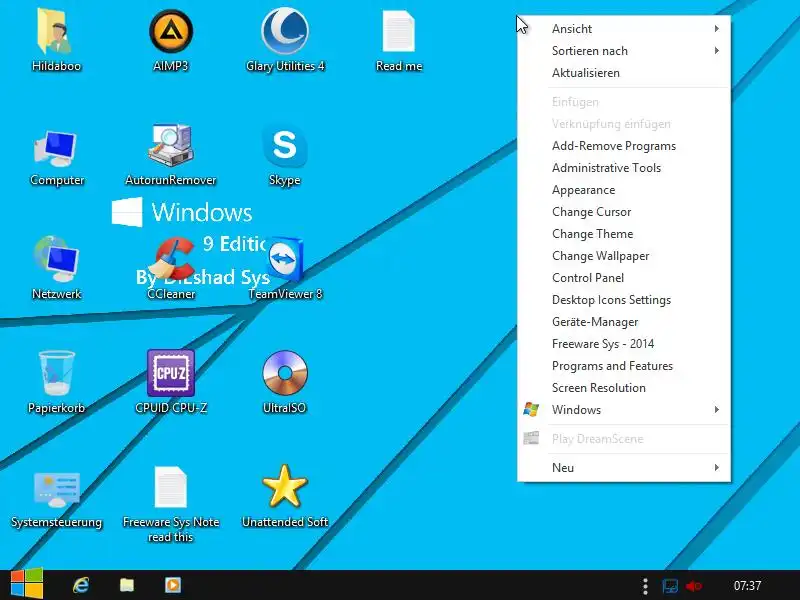Open Geräte-Manager from context menu
Viewport: 800px width, 600px height.
click(623, 322)
